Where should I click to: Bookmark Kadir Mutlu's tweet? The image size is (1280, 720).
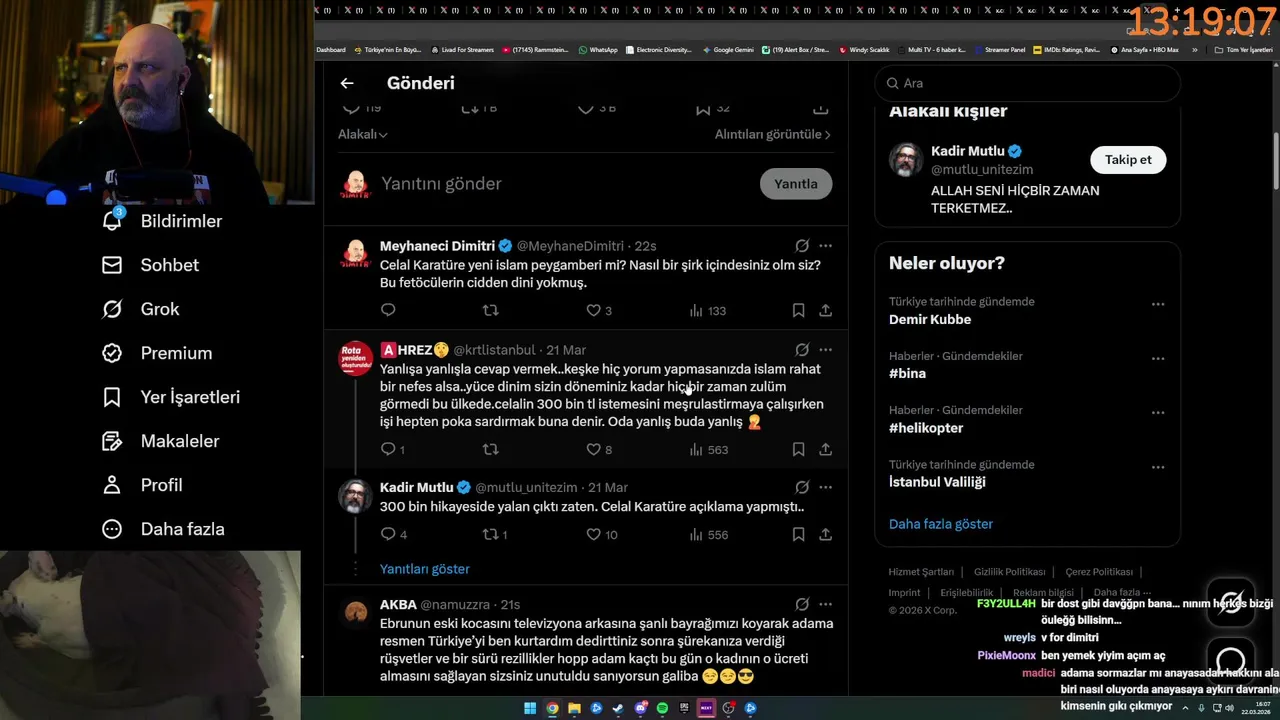[x=798, y=535]
